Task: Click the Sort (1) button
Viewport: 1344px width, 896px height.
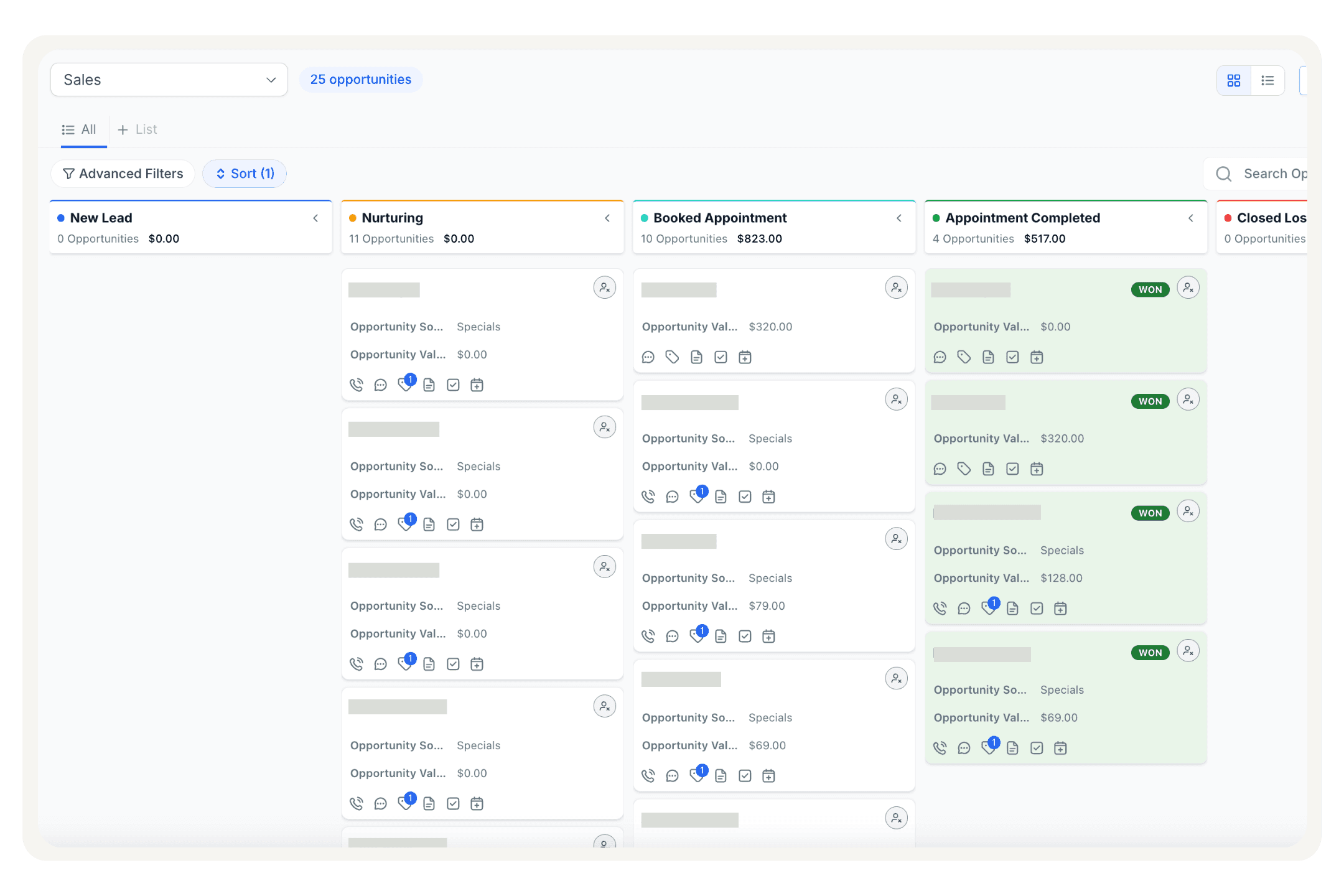Action: click(x=245, y=174)
